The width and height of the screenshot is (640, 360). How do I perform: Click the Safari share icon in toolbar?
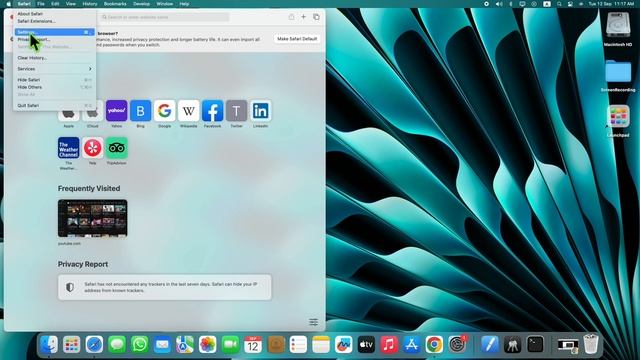tap(291, 17)
